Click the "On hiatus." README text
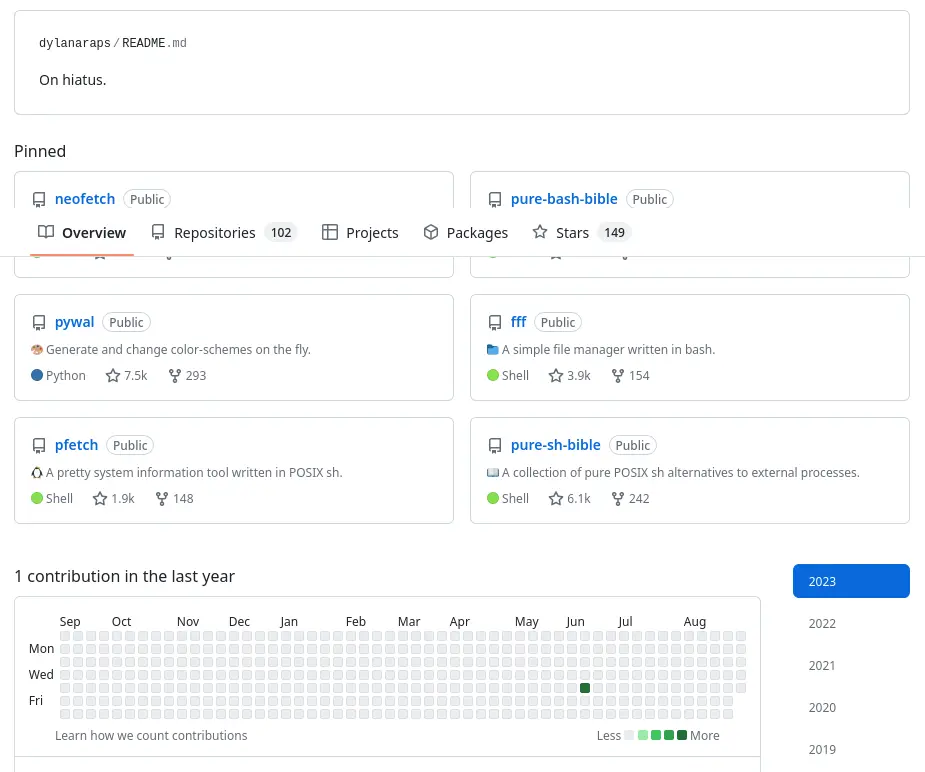 (x=73, y=80)
